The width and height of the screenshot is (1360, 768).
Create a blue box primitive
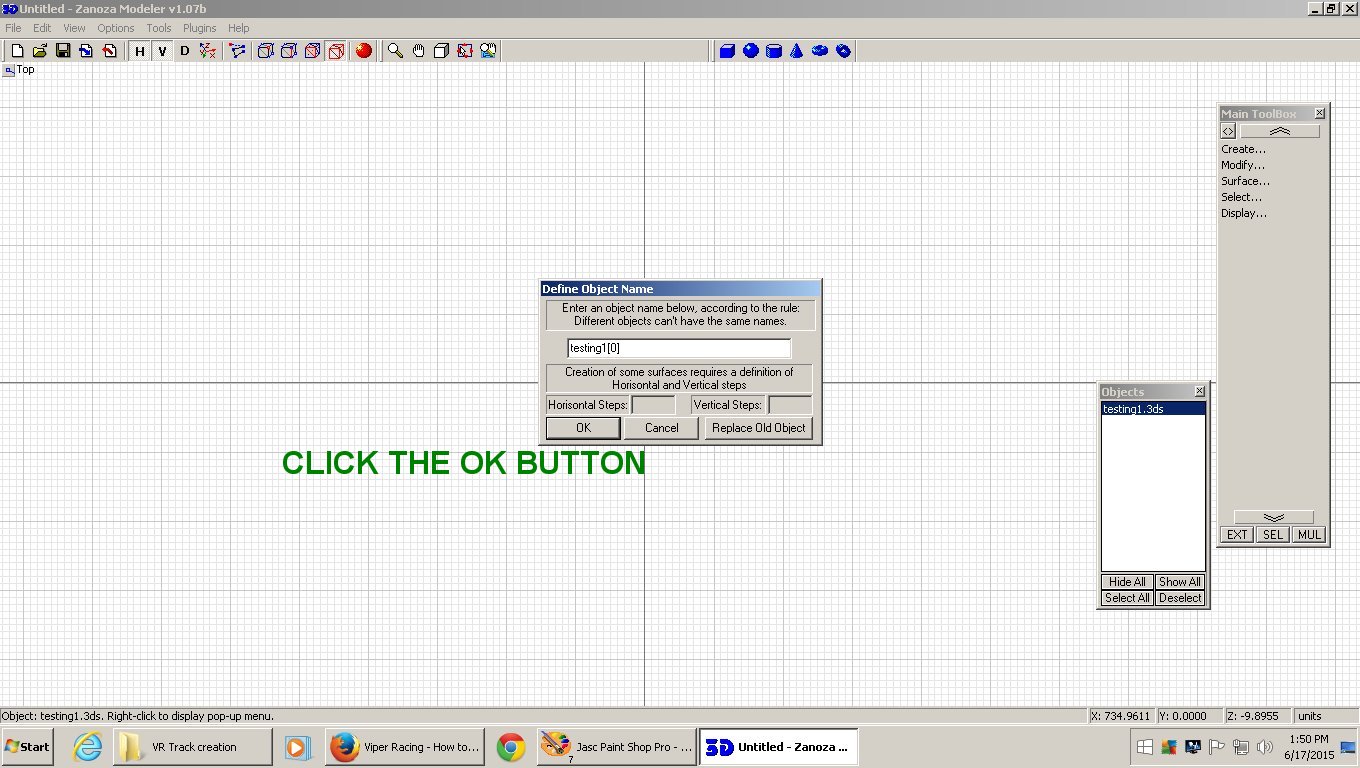tap(727, 51)
